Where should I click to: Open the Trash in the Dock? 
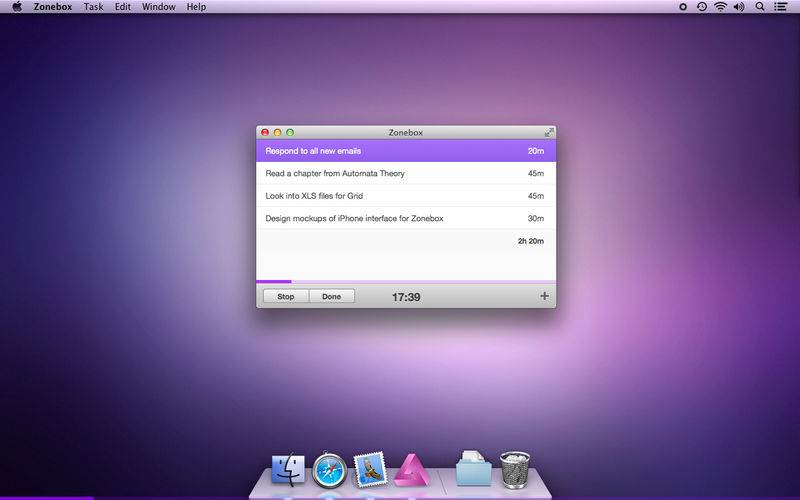(x=515, y=470)
